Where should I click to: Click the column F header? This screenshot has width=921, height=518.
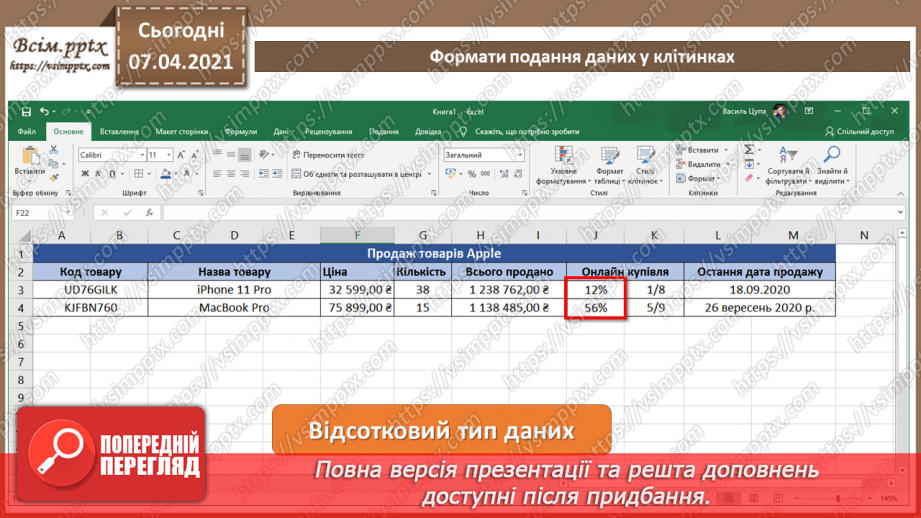pos(357,236)
